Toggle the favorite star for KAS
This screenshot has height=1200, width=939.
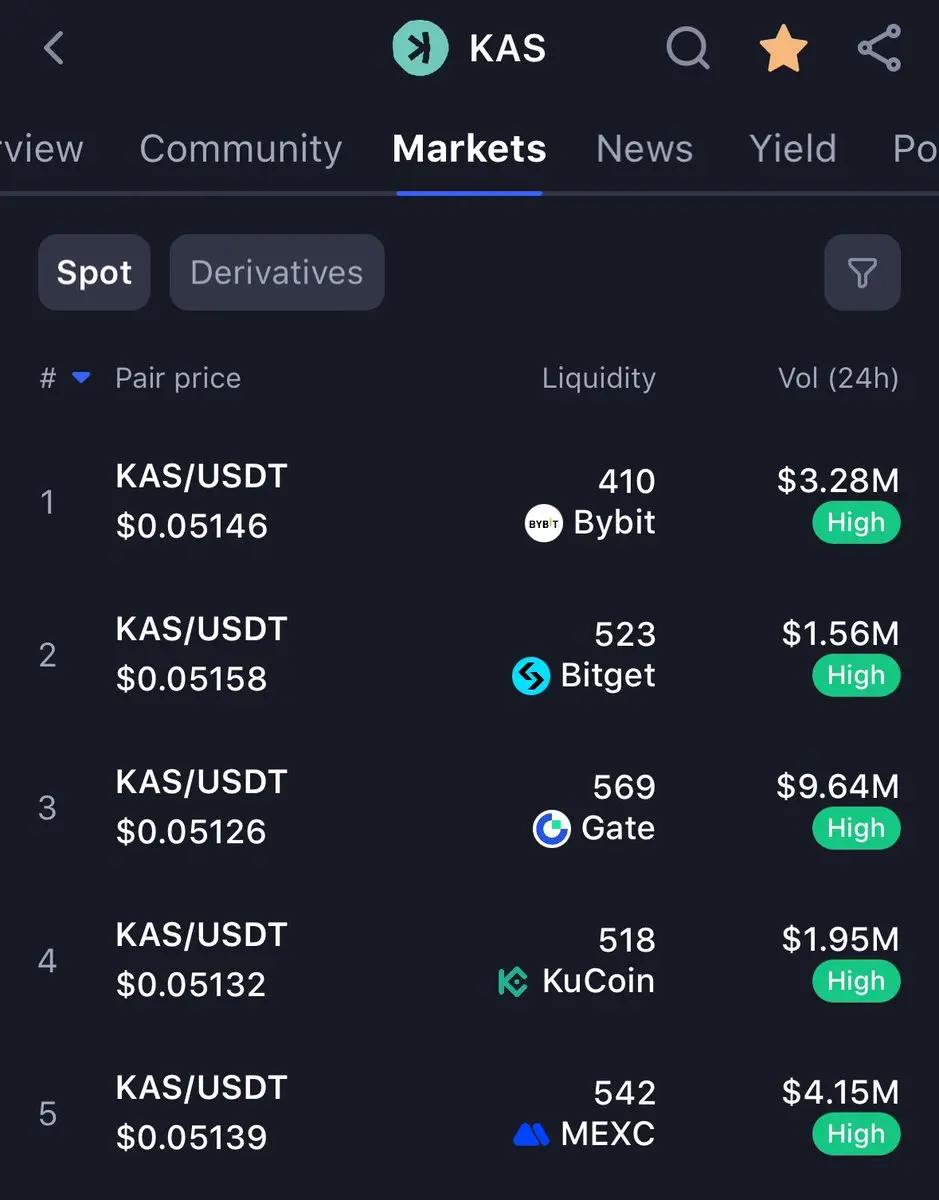[783, 48]
